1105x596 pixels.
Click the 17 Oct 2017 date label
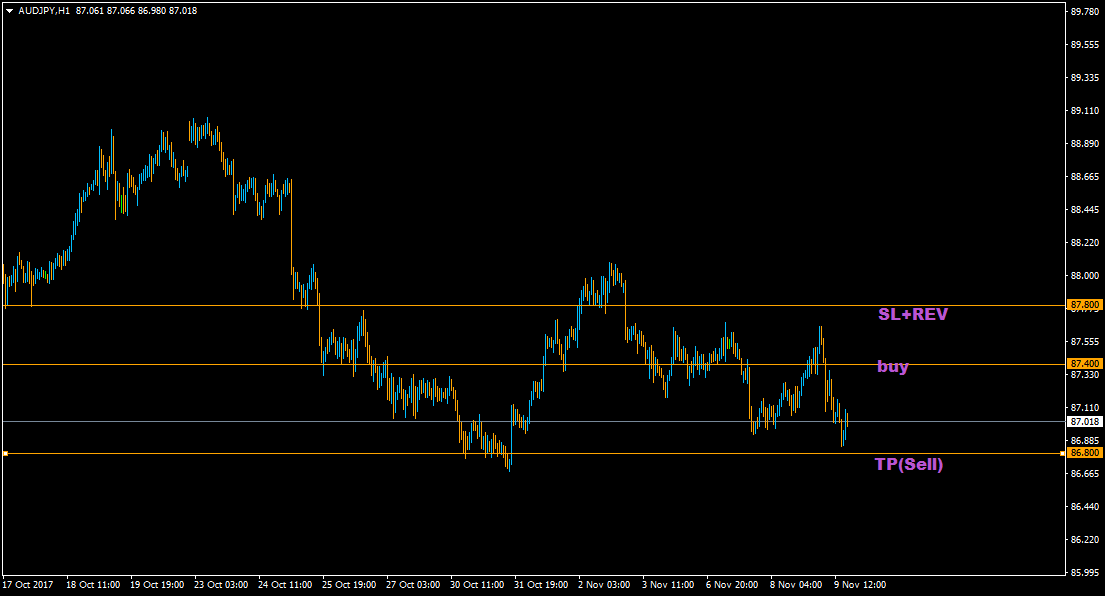click(x=27, y=584)
